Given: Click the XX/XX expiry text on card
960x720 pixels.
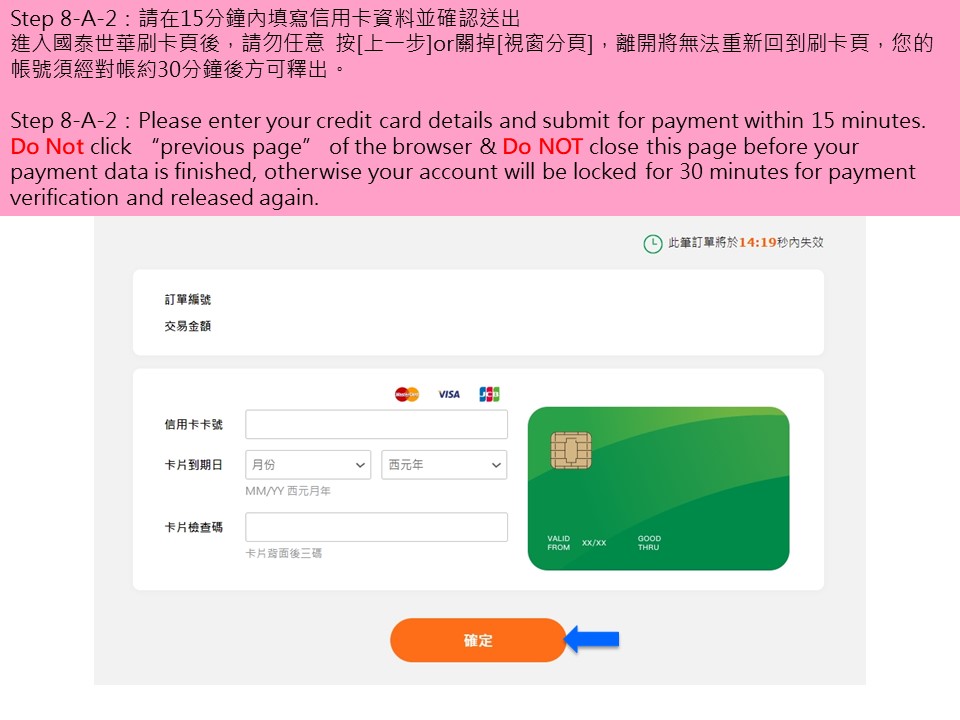Looking at the screenshot, I should click(594, 543).
